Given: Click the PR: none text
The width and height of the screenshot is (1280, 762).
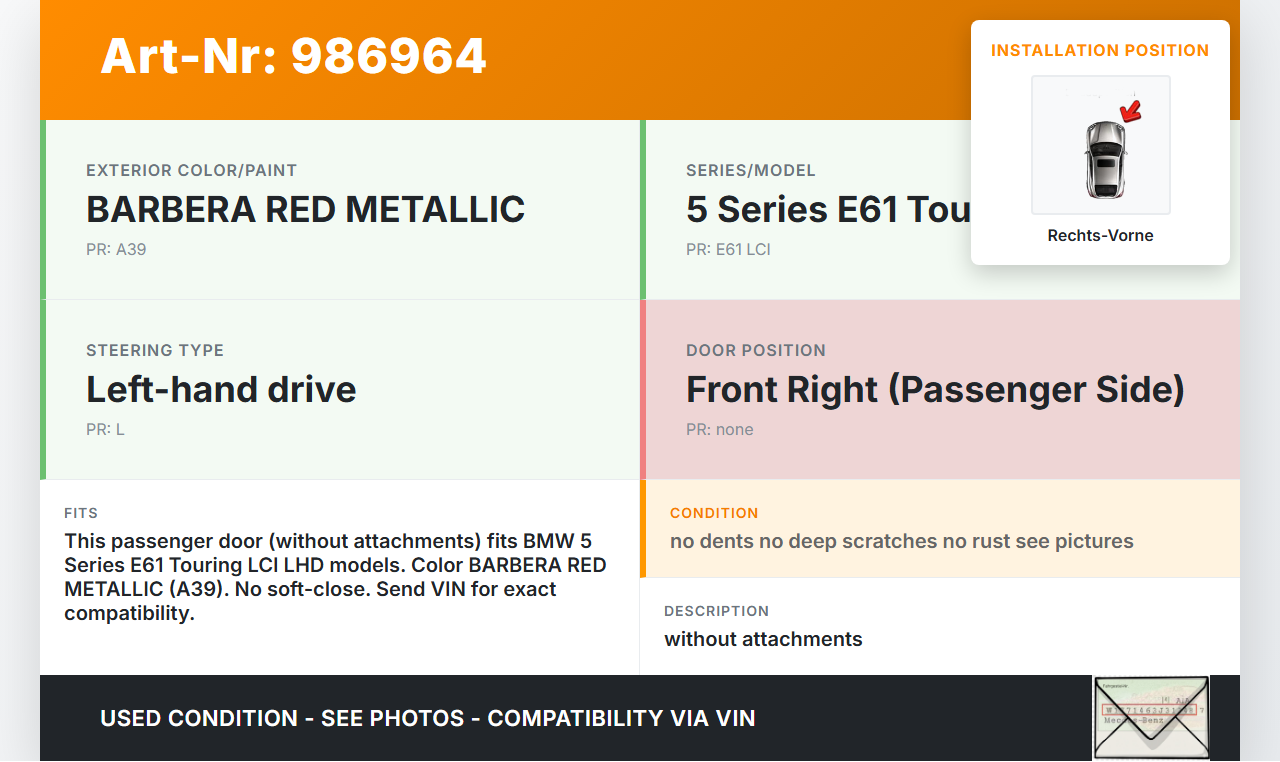Looking at the screenshot, I should pyautogui.click(x=720, y=429).
